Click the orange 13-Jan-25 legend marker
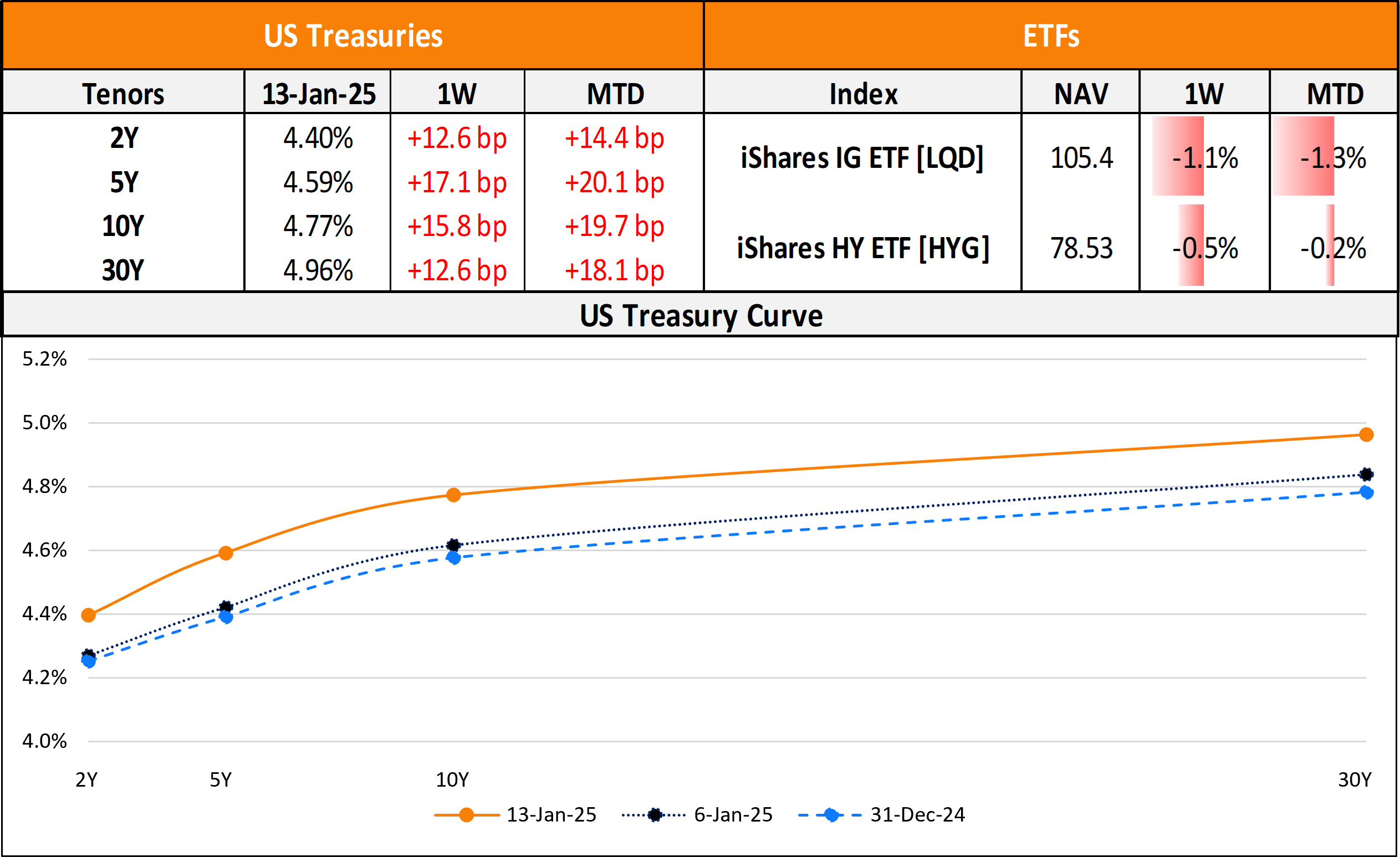 (x=467, y=815)
